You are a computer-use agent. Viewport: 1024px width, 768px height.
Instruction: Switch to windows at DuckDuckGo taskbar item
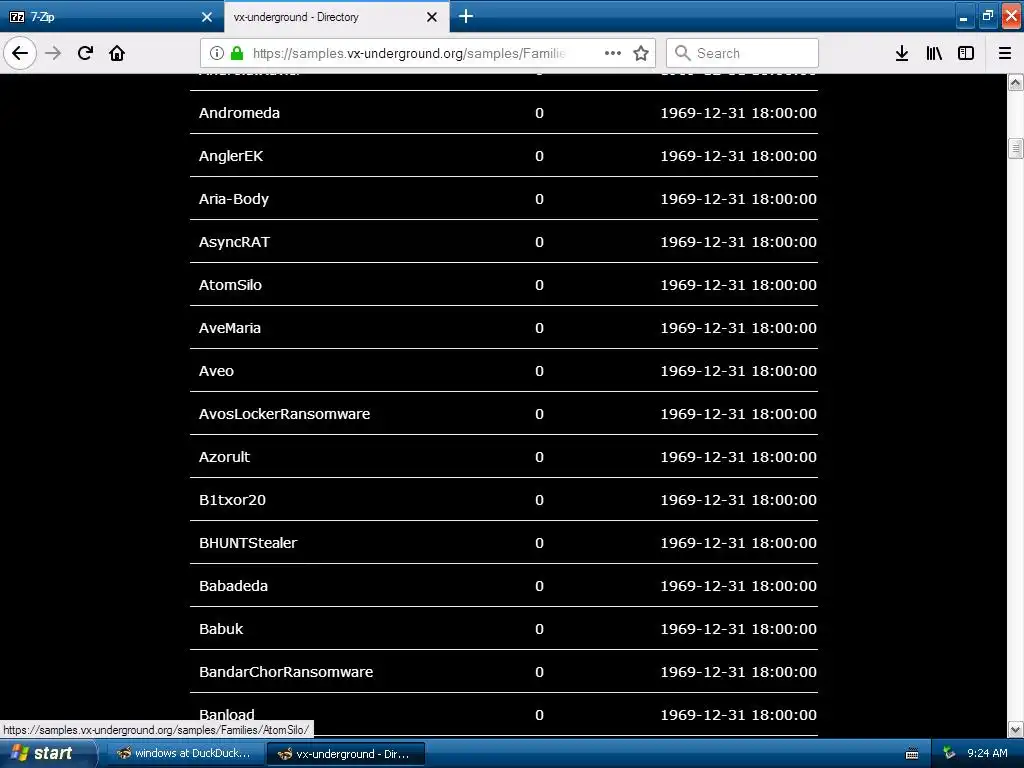point(184,754)
